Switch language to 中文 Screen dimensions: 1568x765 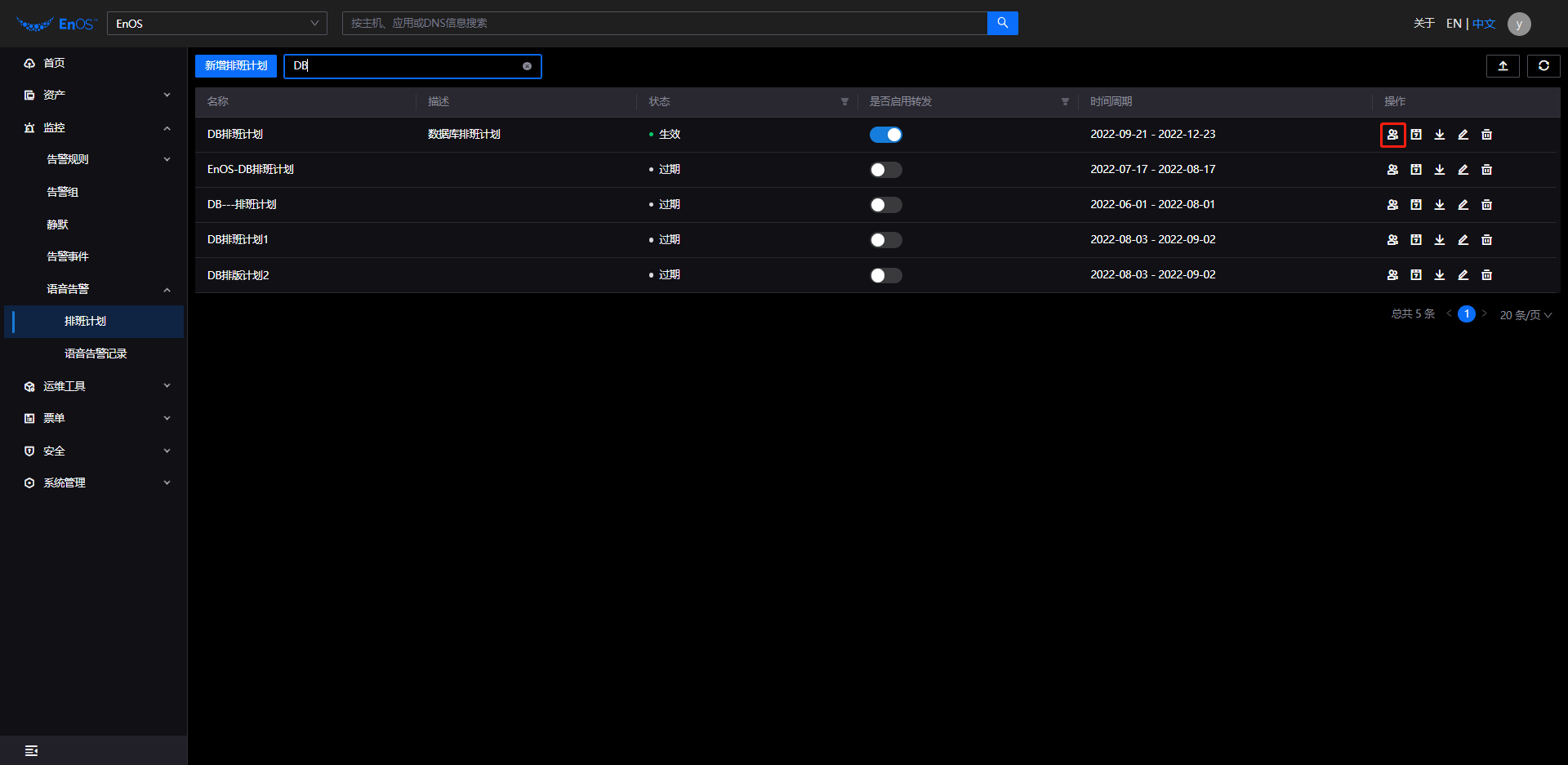pyautogui.click(x=1484, y=24)
